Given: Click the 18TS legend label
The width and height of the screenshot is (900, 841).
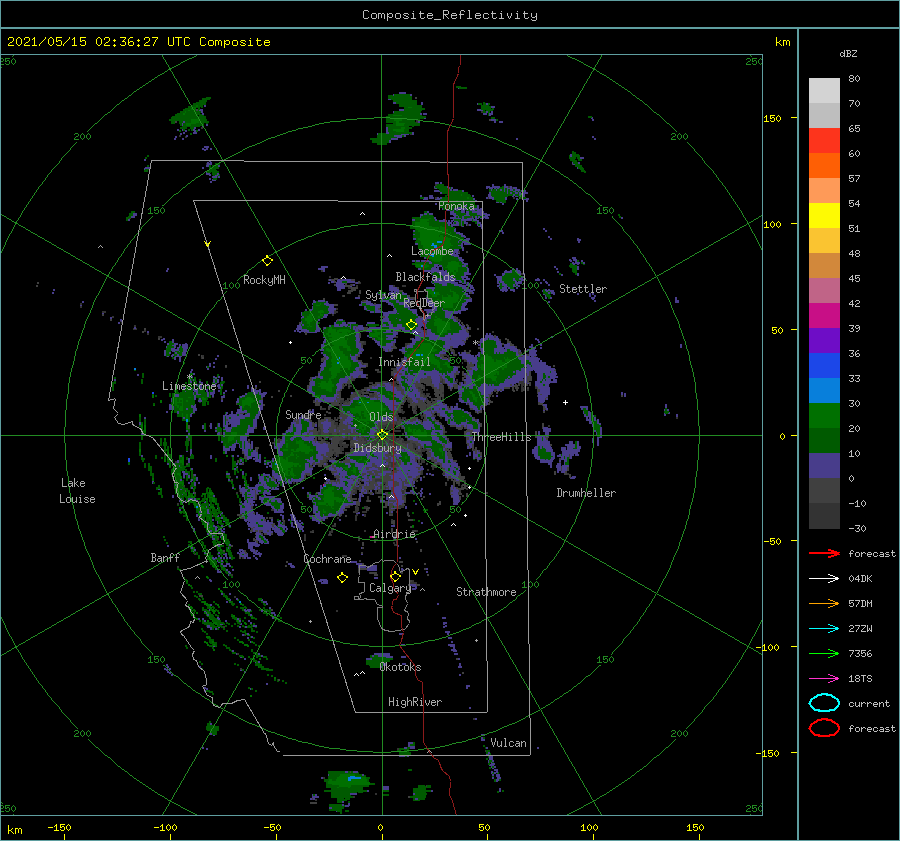Looking at the screenshot, I should point(860,679).
